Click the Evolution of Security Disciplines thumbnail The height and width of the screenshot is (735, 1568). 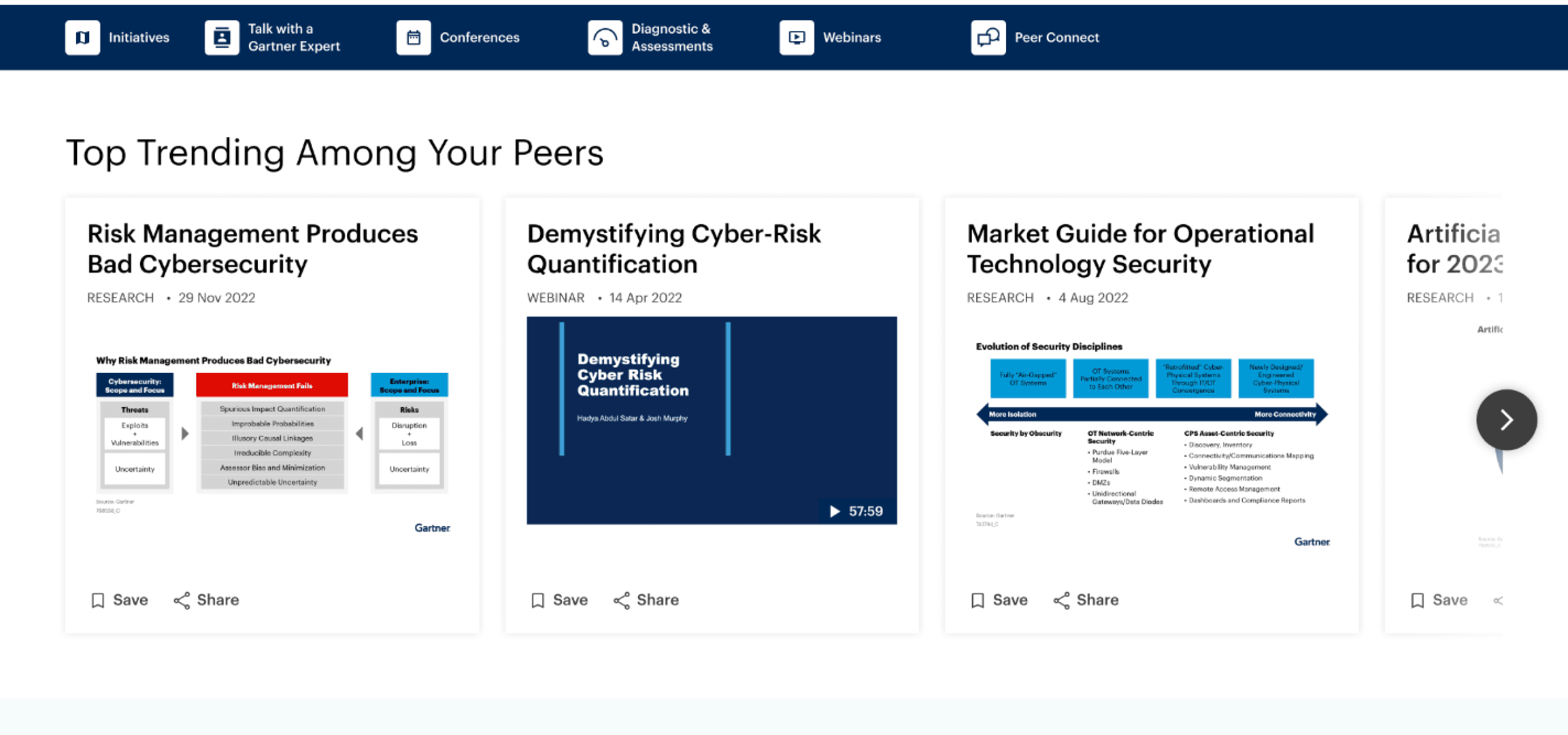pos(1152,444)
